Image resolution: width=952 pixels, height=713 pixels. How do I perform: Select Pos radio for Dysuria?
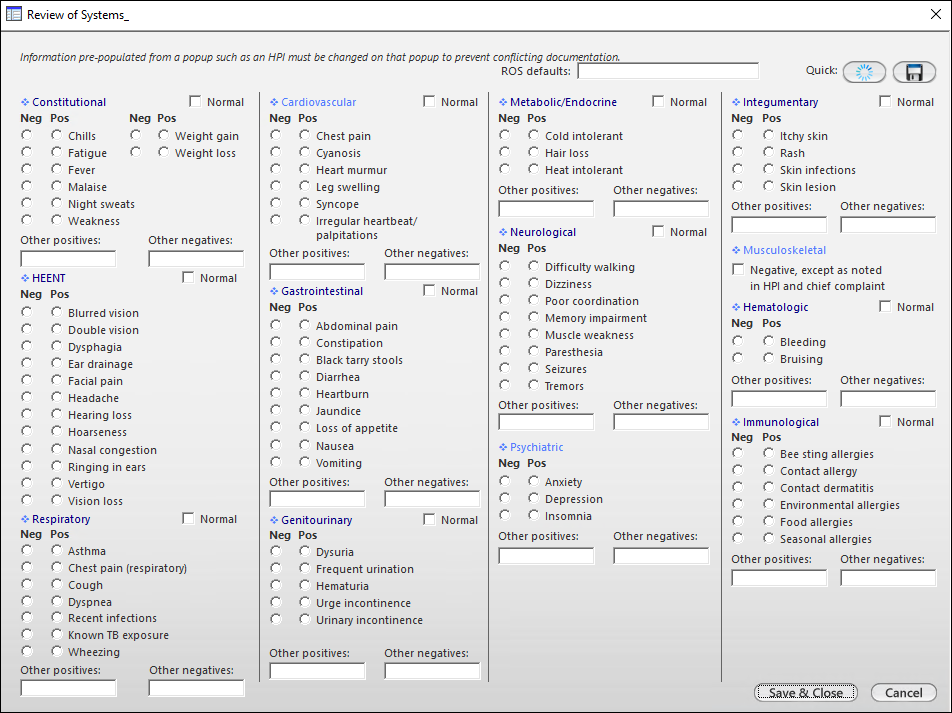pos(305,551)
